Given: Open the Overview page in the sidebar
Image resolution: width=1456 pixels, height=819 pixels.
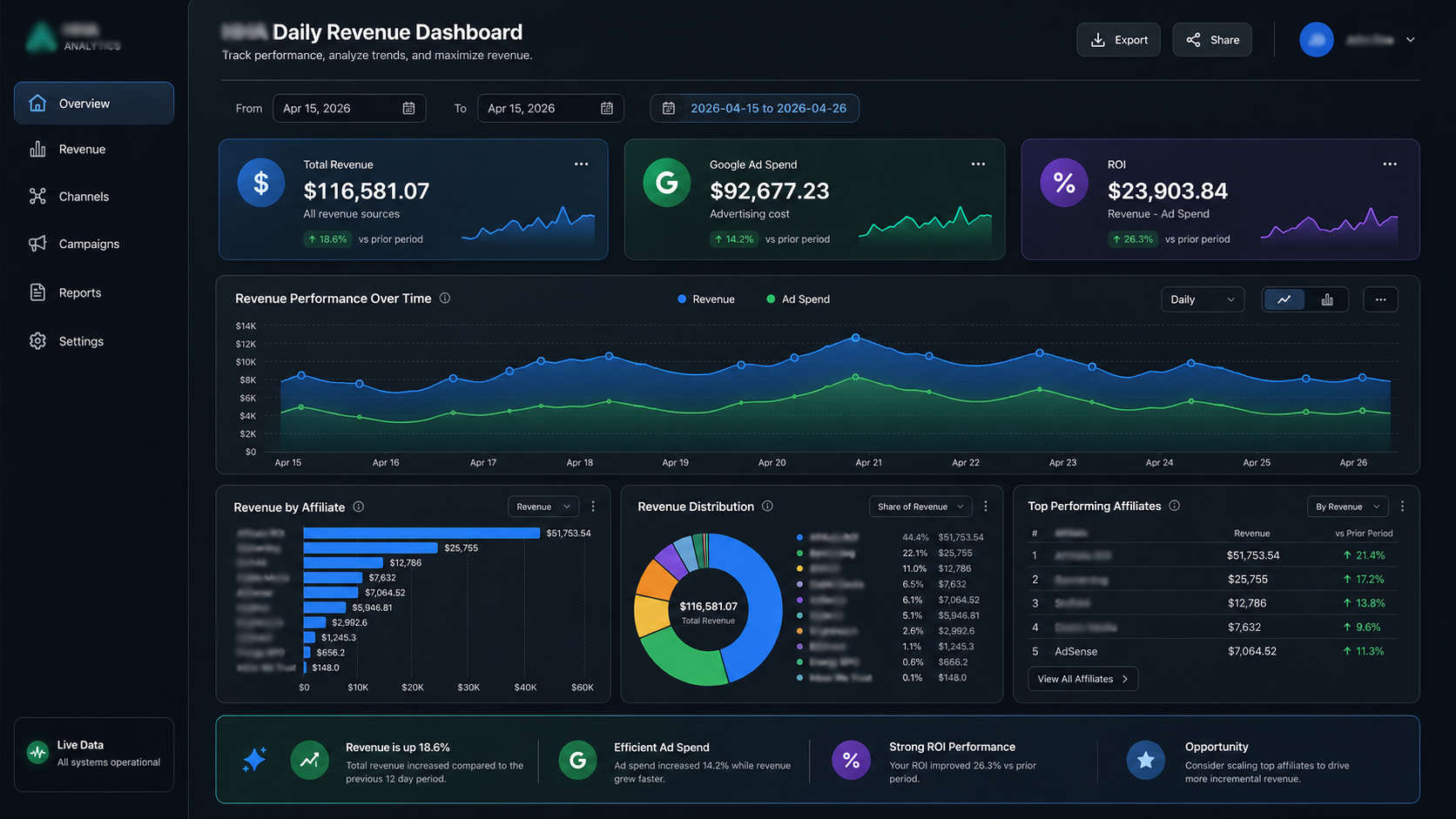Looking at the screenshot, I should (94, 104).
